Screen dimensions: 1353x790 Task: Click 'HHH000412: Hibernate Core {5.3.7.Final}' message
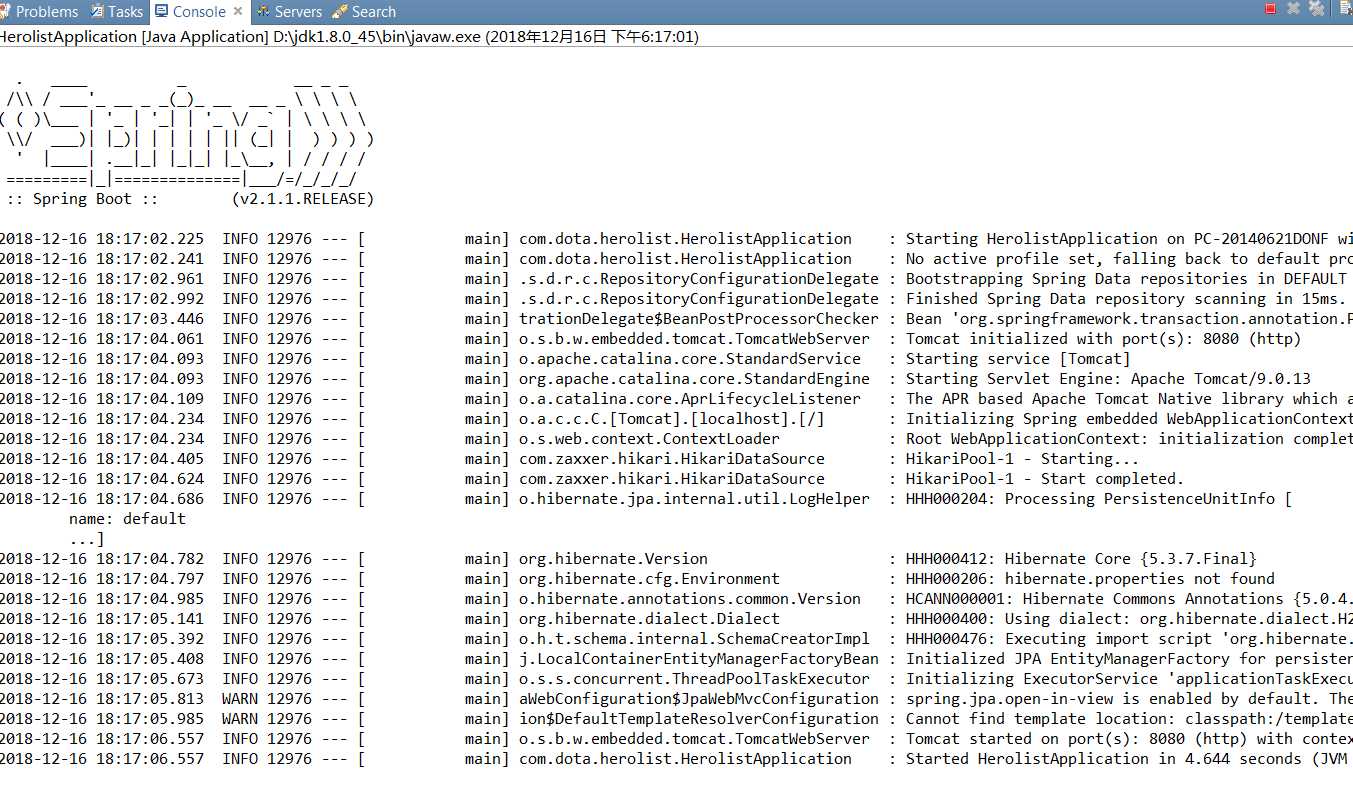click(x=1081, y=559)
